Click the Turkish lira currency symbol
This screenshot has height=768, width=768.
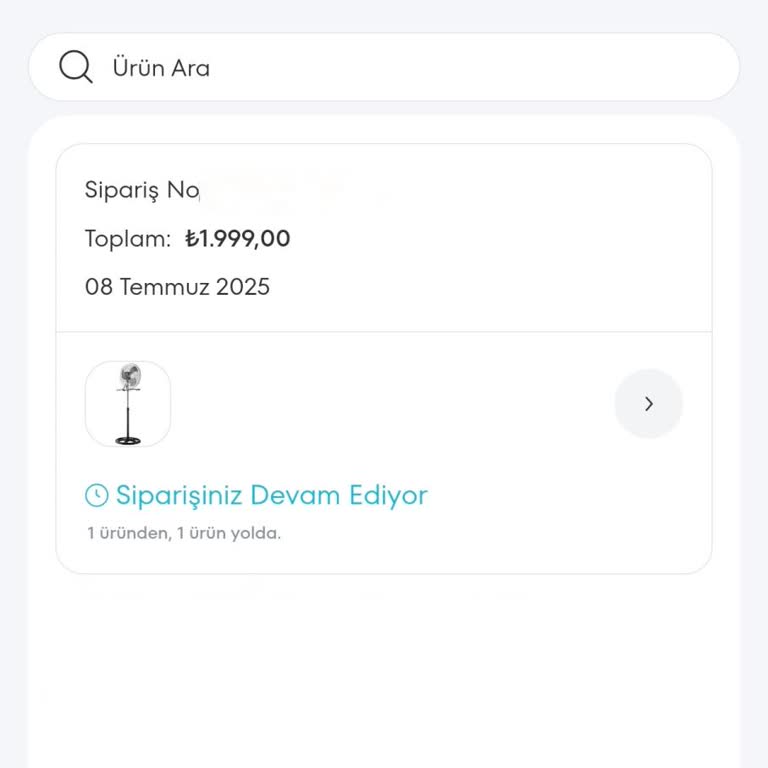(x=192, y=239)
